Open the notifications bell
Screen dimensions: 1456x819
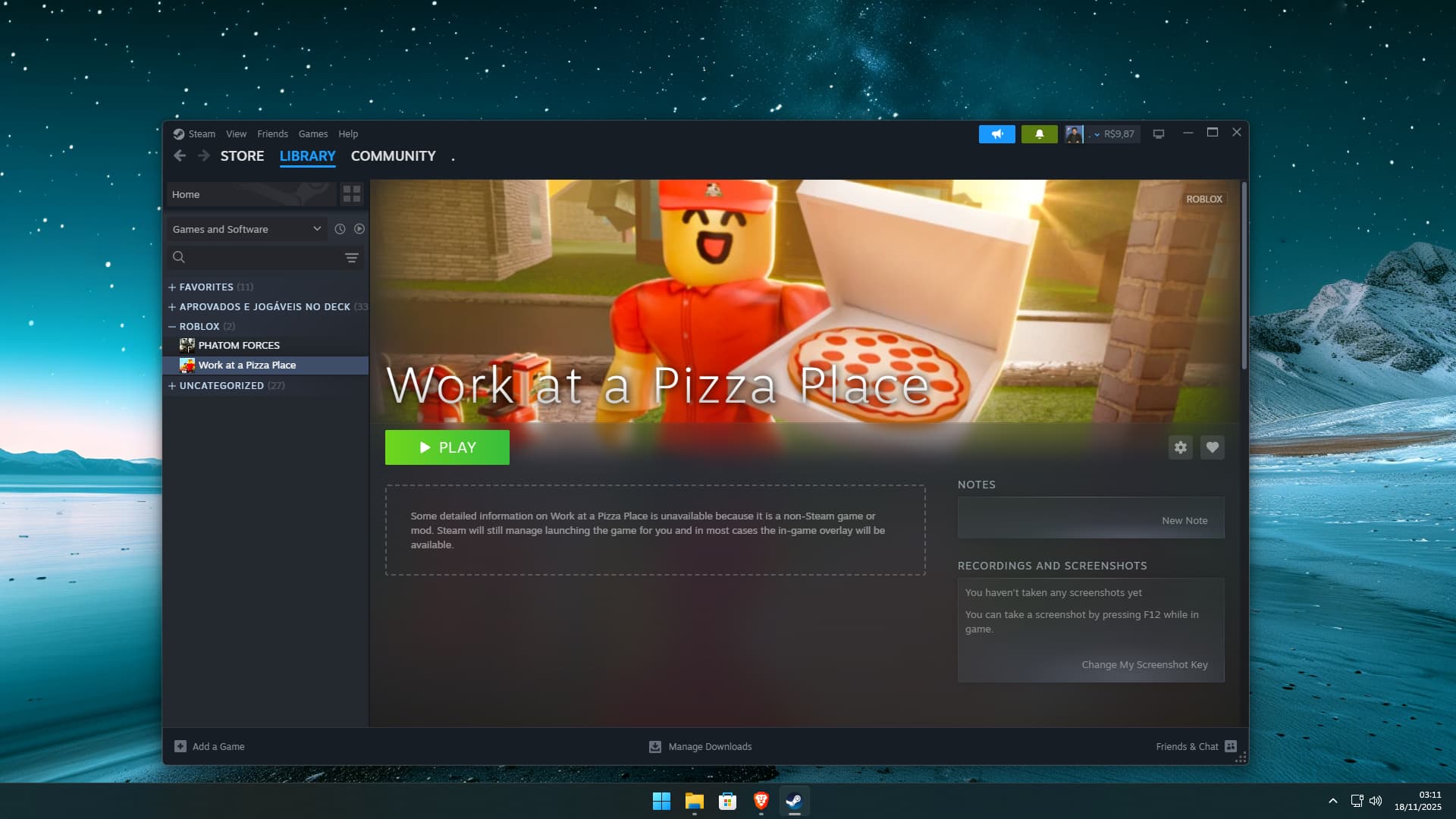coord(1039,134)
